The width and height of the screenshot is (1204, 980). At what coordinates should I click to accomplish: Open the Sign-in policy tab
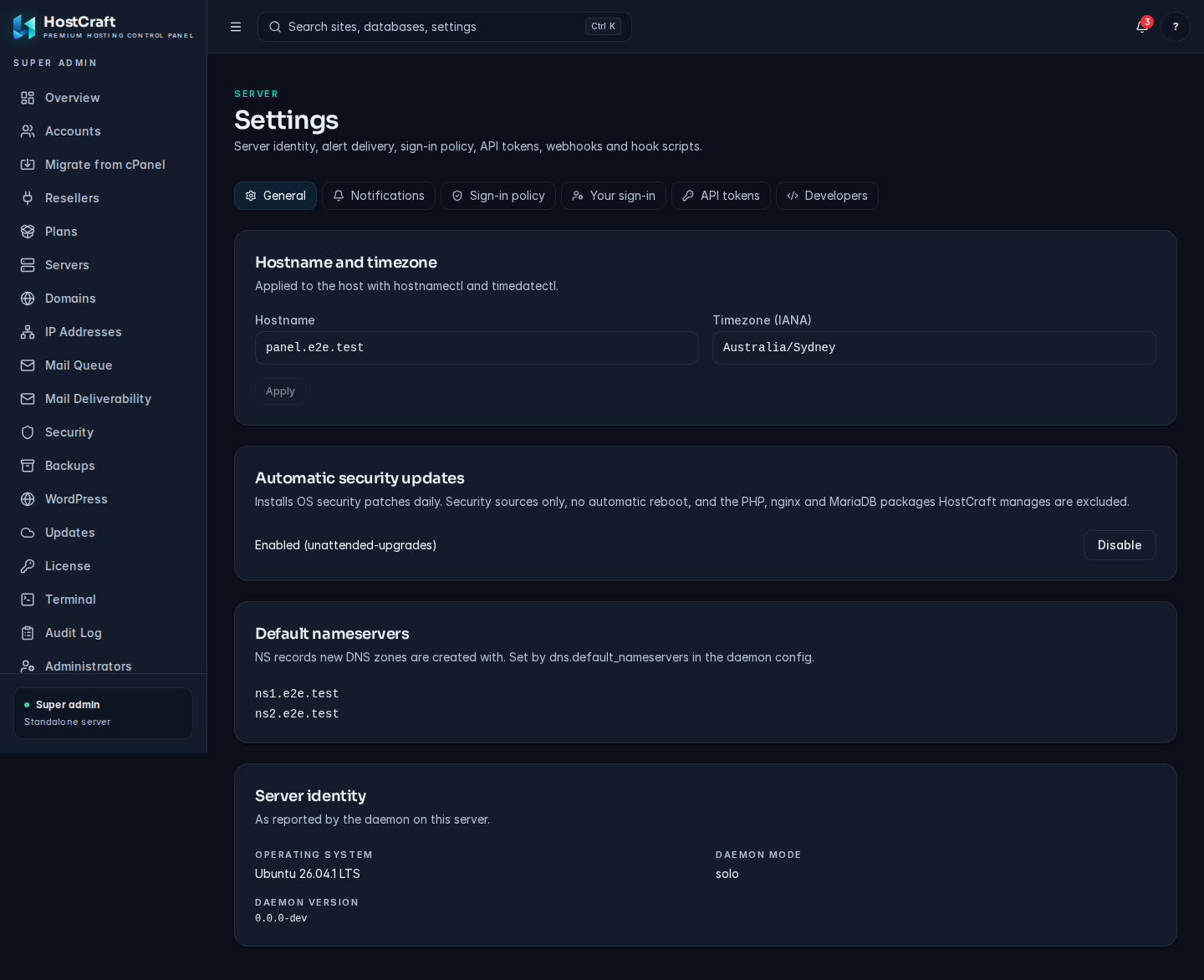498,196
